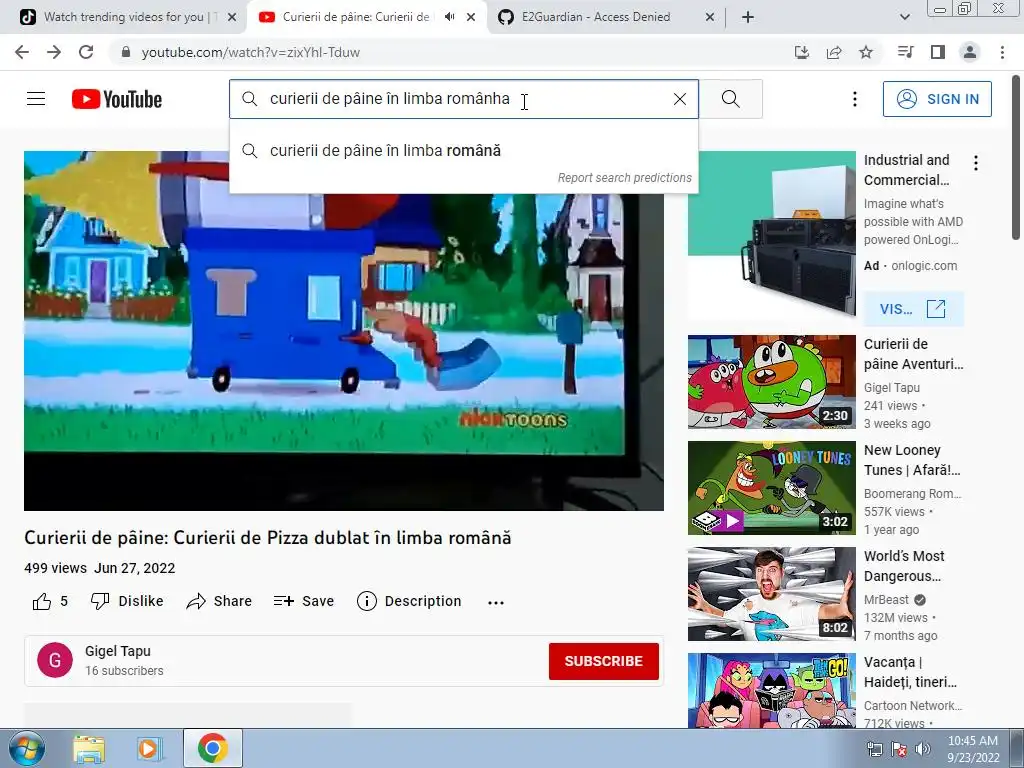Click the share page icon in address bar

(834, 52)
